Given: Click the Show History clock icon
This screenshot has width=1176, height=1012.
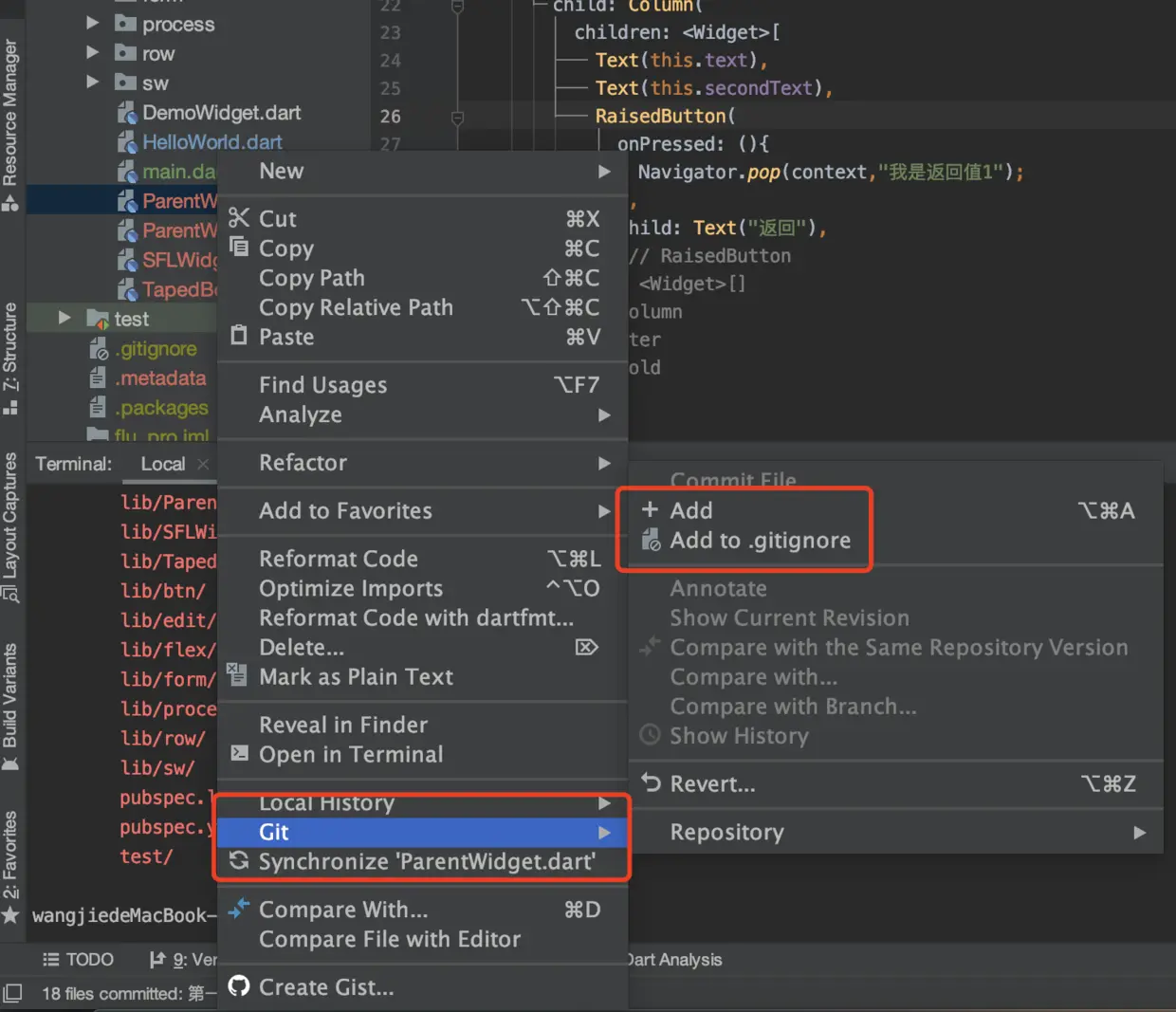Looking at the screenshot, I should click(x=650, y=735).
